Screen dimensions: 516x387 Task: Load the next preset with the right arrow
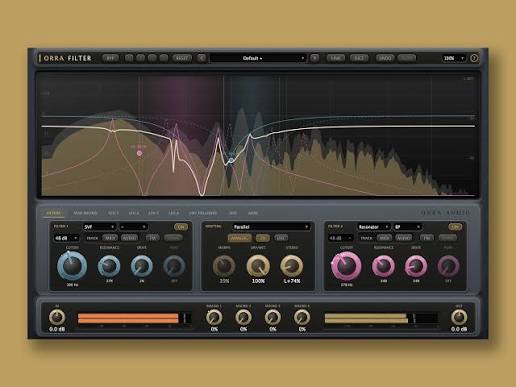(x=314, y=58)
